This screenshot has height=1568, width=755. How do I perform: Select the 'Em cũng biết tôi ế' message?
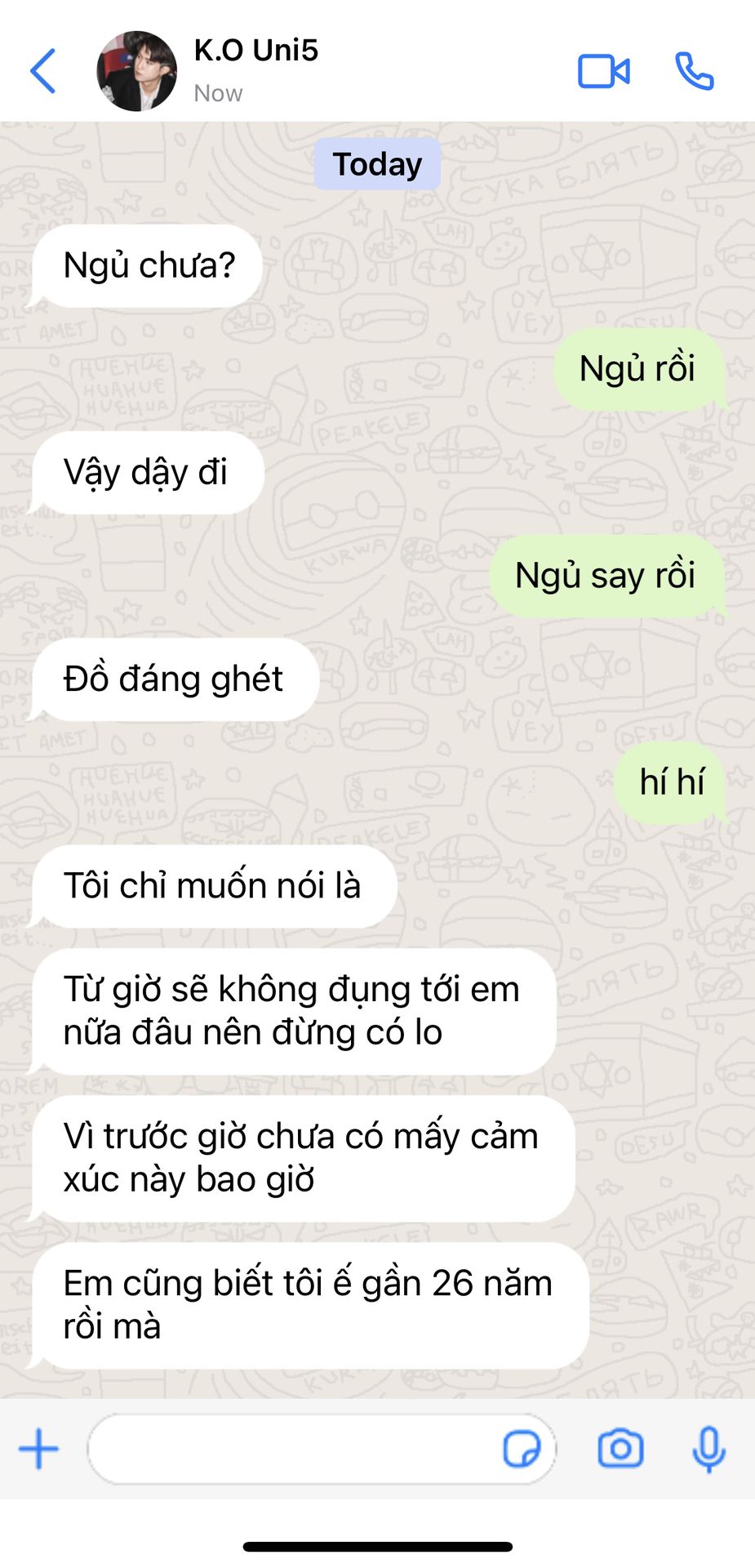click(310, 1305)
